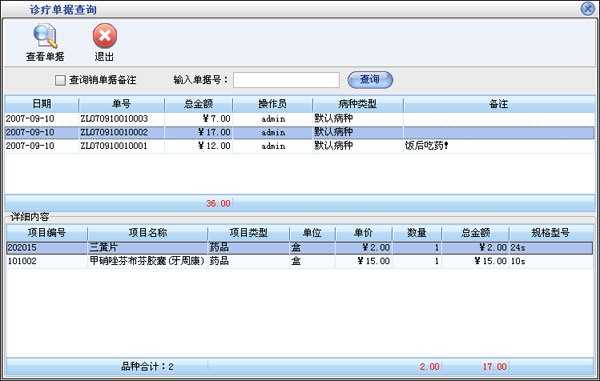600x381 pixels.
Task: Close the 诊疗单据查询 window
Action: coord(588,8)
